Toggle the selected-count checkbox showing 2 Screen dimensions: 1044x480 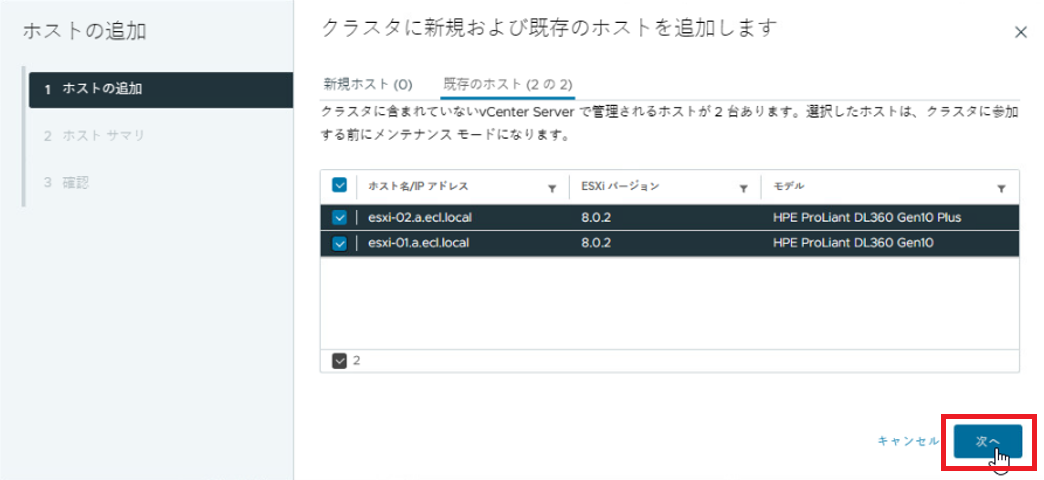[340, 360]
